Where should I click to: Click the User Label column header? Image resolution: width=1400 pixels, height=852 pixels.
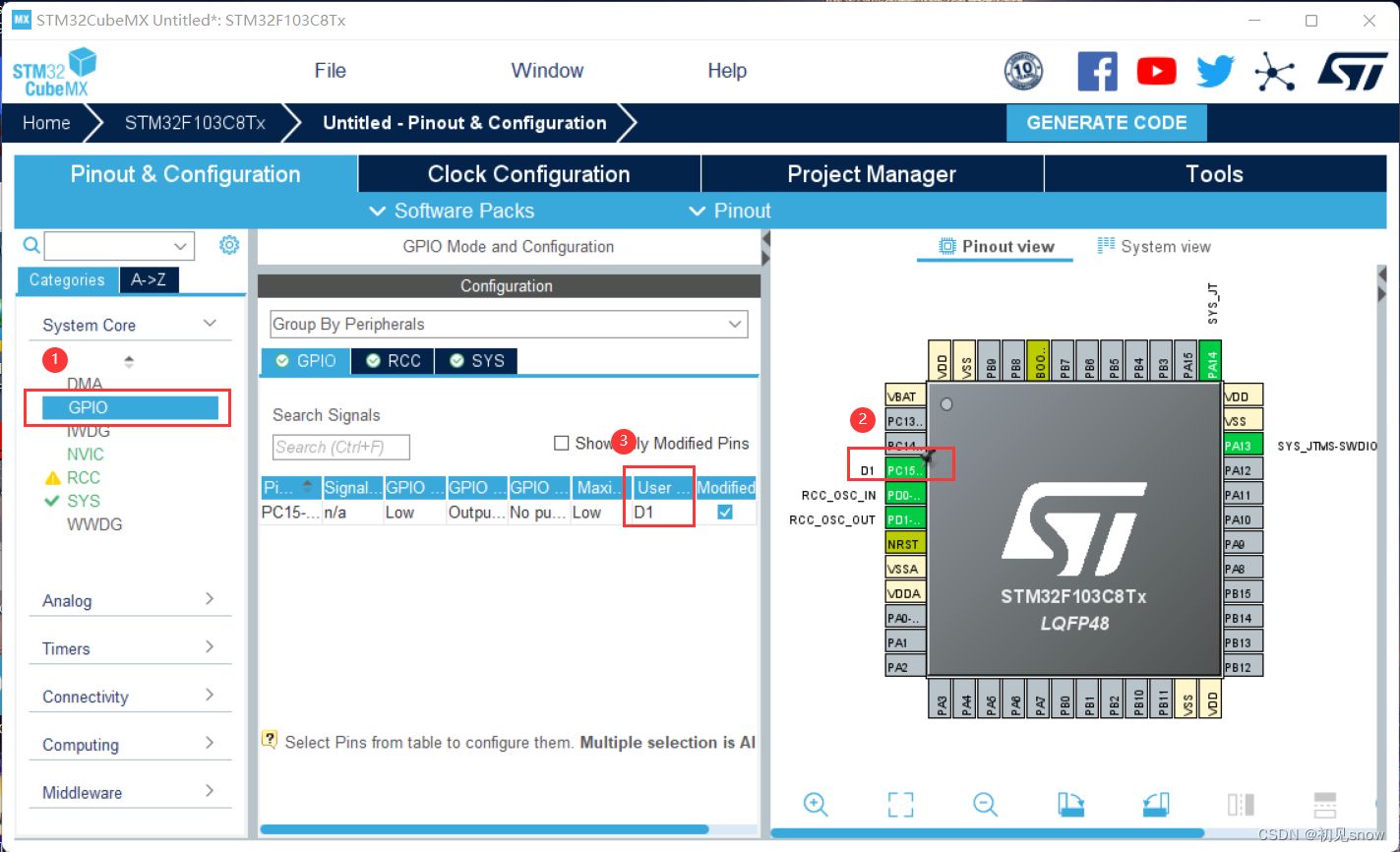(662, 488)
